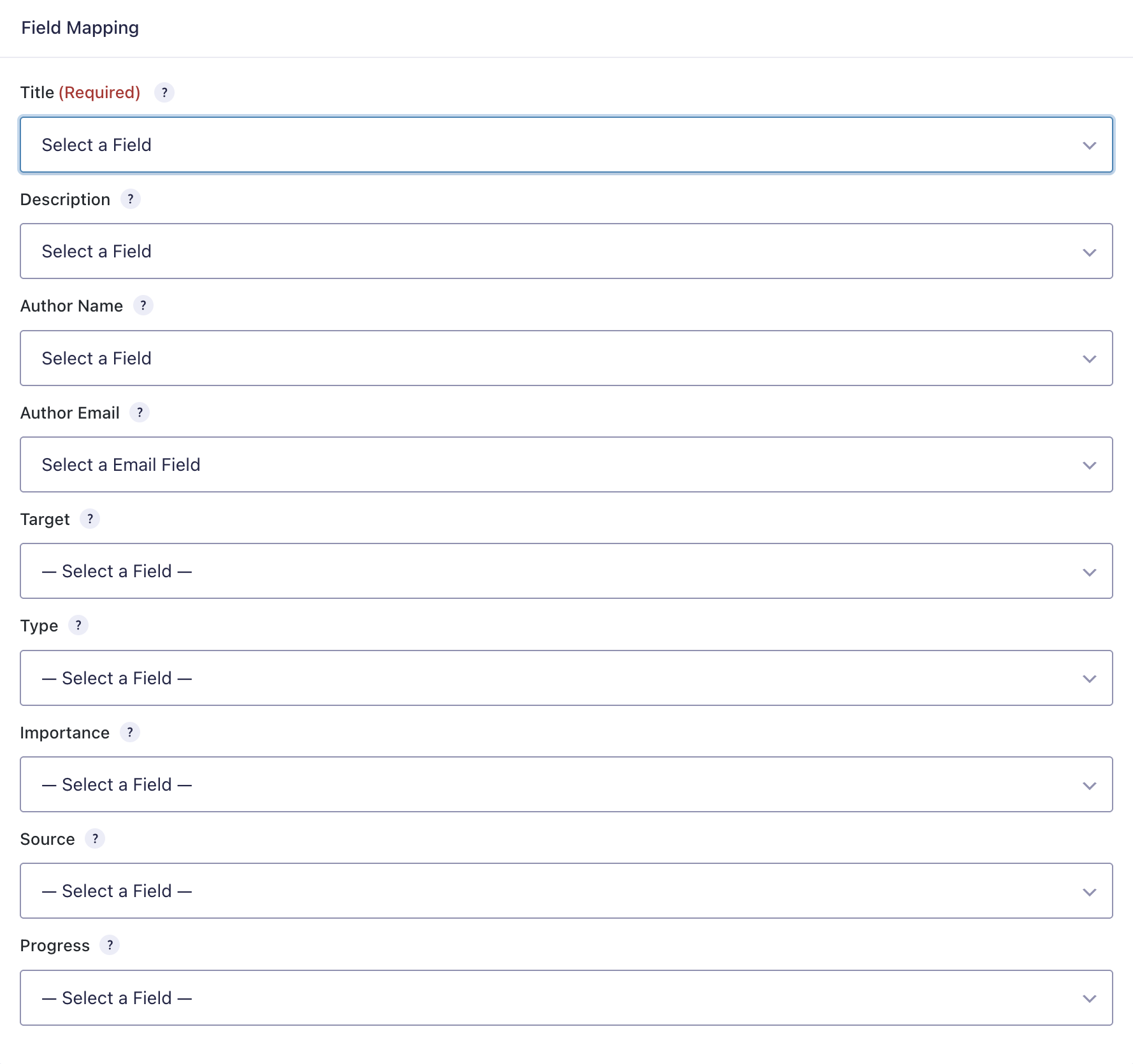Click the Importance help icon
1133x1064 pixels.
[130, 732]
